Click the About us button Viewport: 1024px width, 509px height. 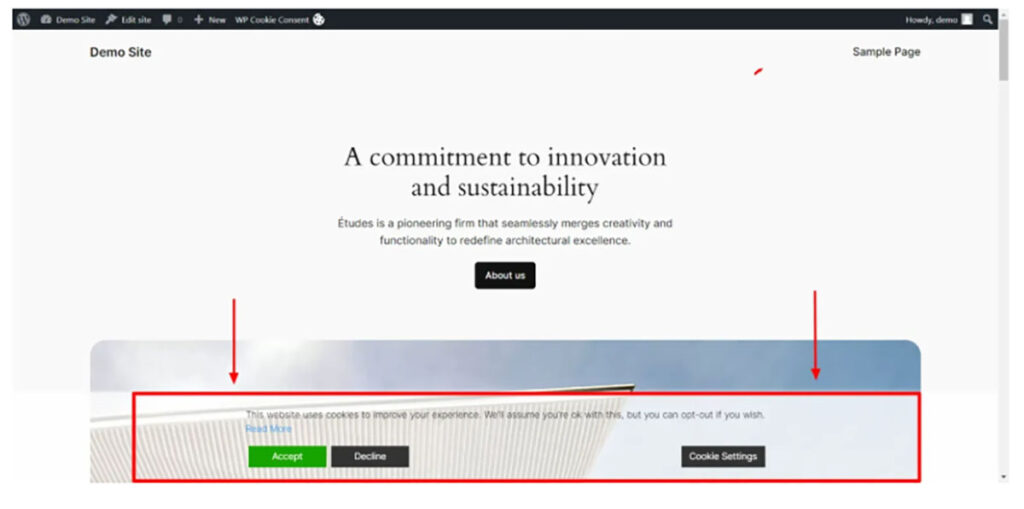point(505,275)
